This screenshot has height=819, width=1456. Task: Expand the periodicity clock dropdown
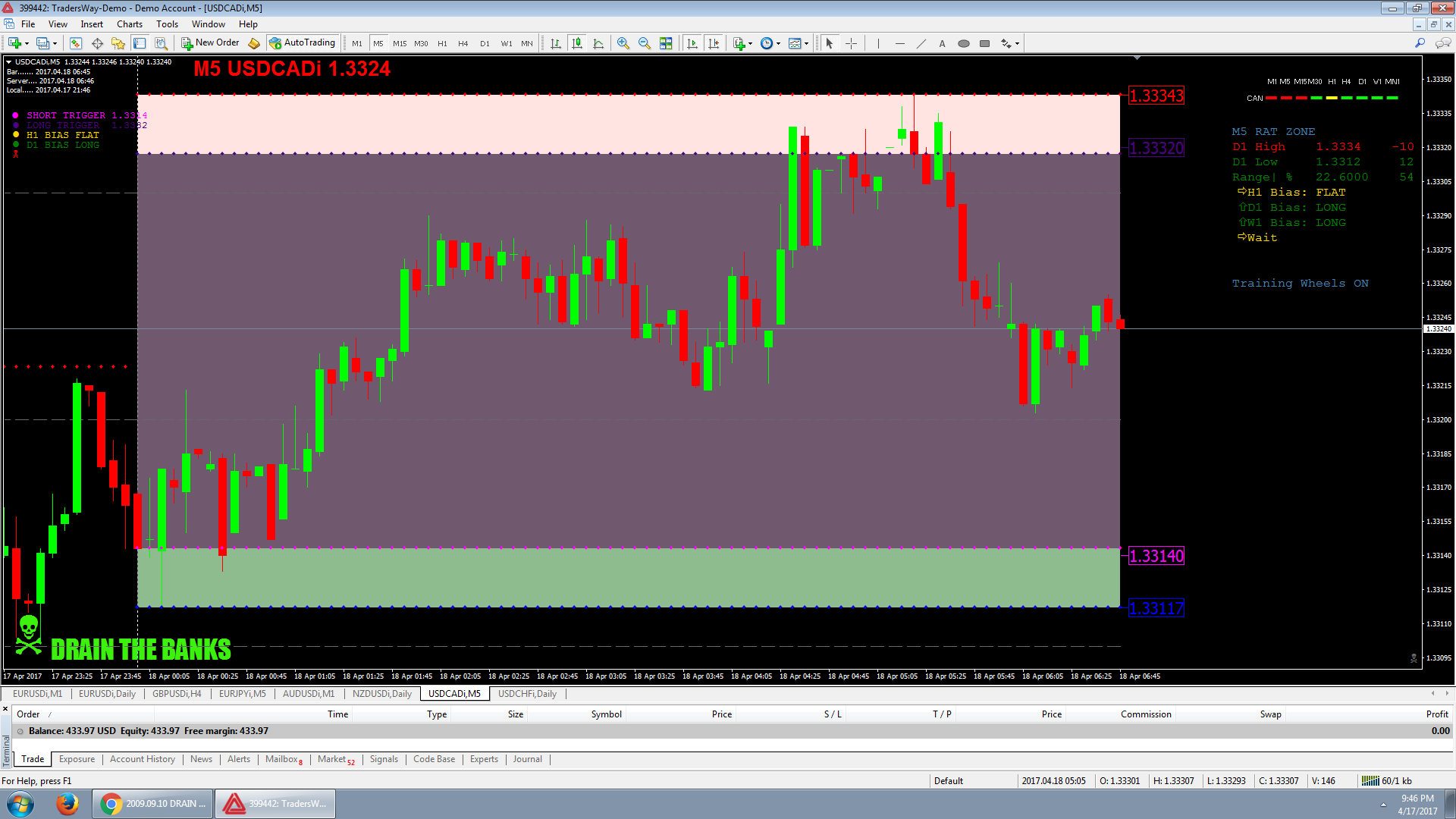778,43
